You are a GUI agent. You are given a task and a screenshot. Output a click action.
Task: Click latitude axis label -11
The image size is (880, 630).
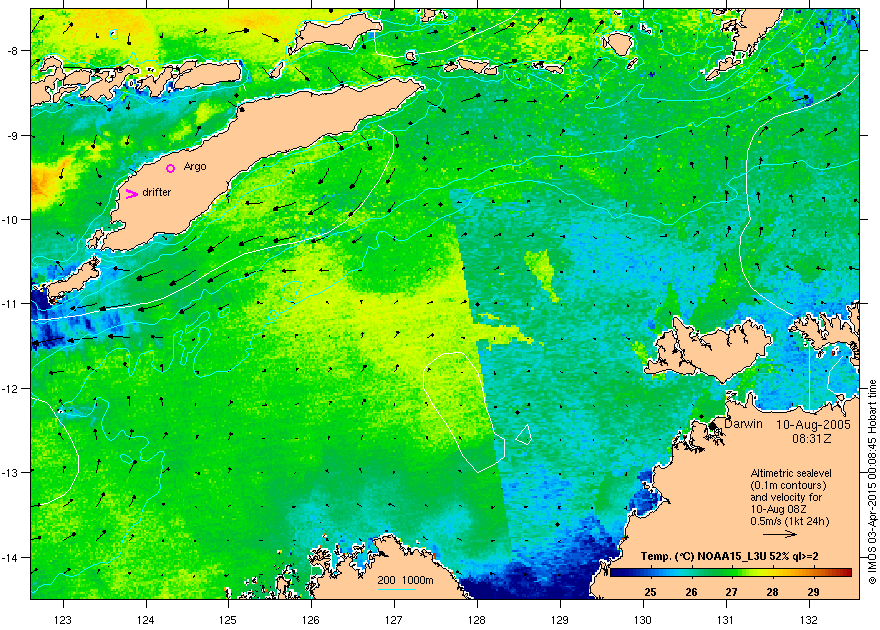pyautogui.click(x=10, y=303)
